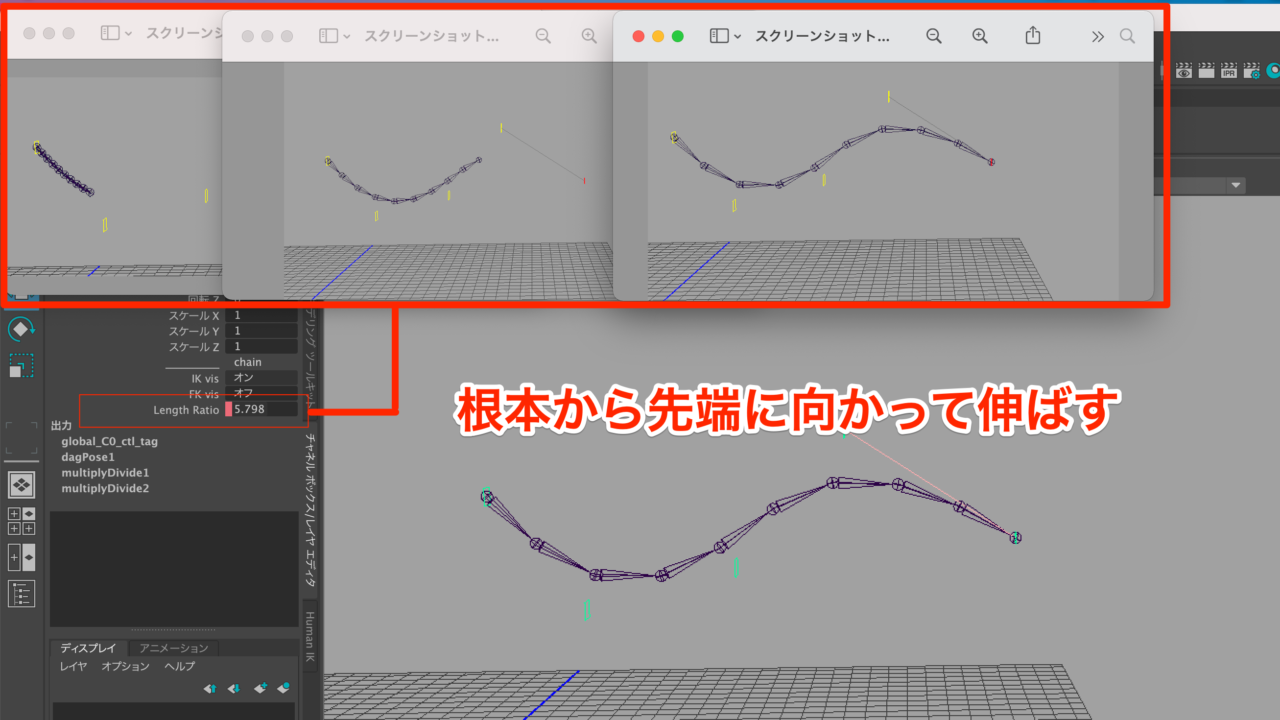Select the root joint of the chain in viewport

click(x=487, y=497)
